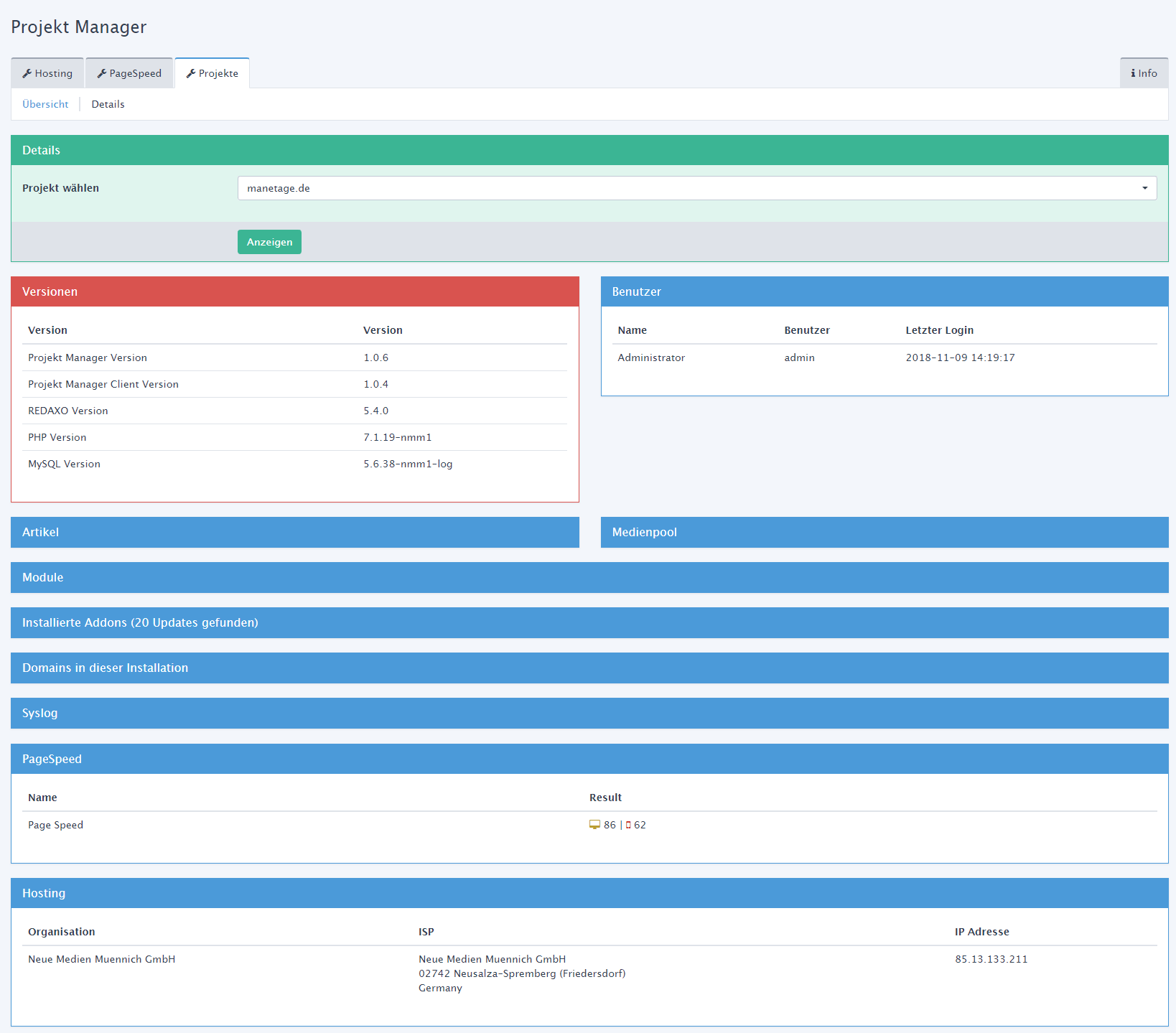Open the Hosting tab
The width and height of the screenshot is (1176, 1033).
click(47, 73)
